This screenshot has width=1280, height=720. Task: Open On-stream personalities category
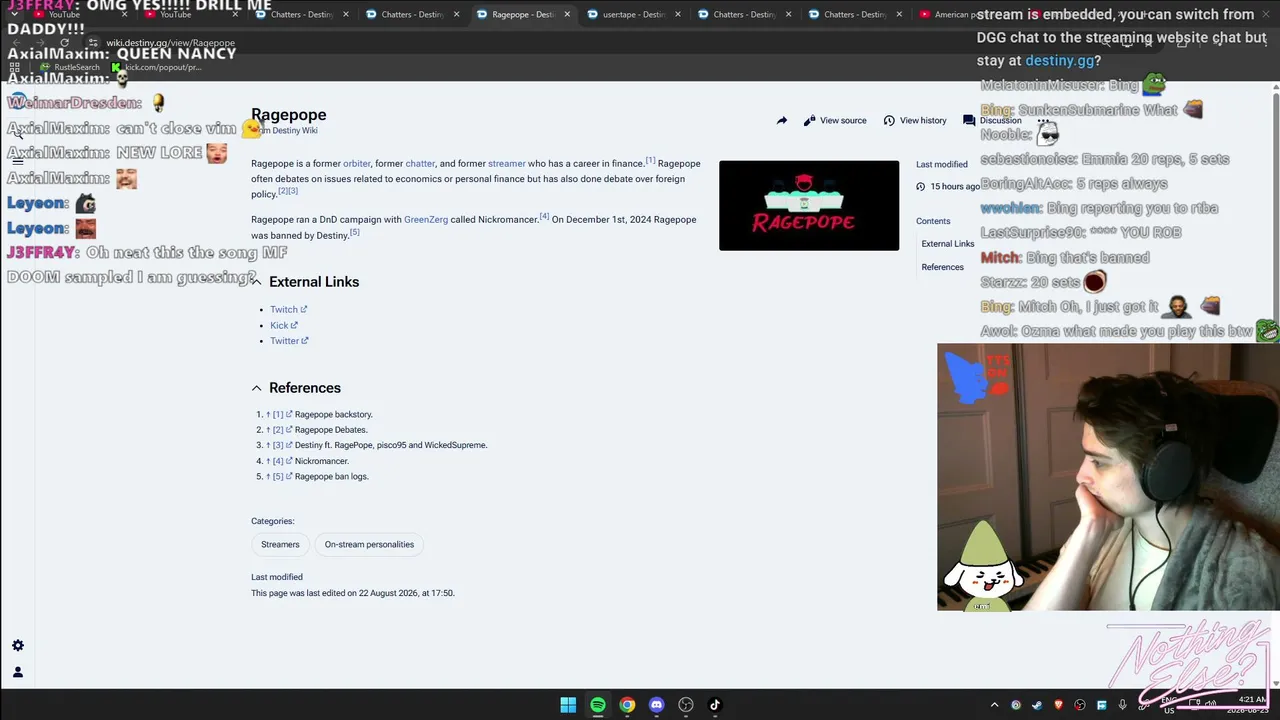(369, 545)
